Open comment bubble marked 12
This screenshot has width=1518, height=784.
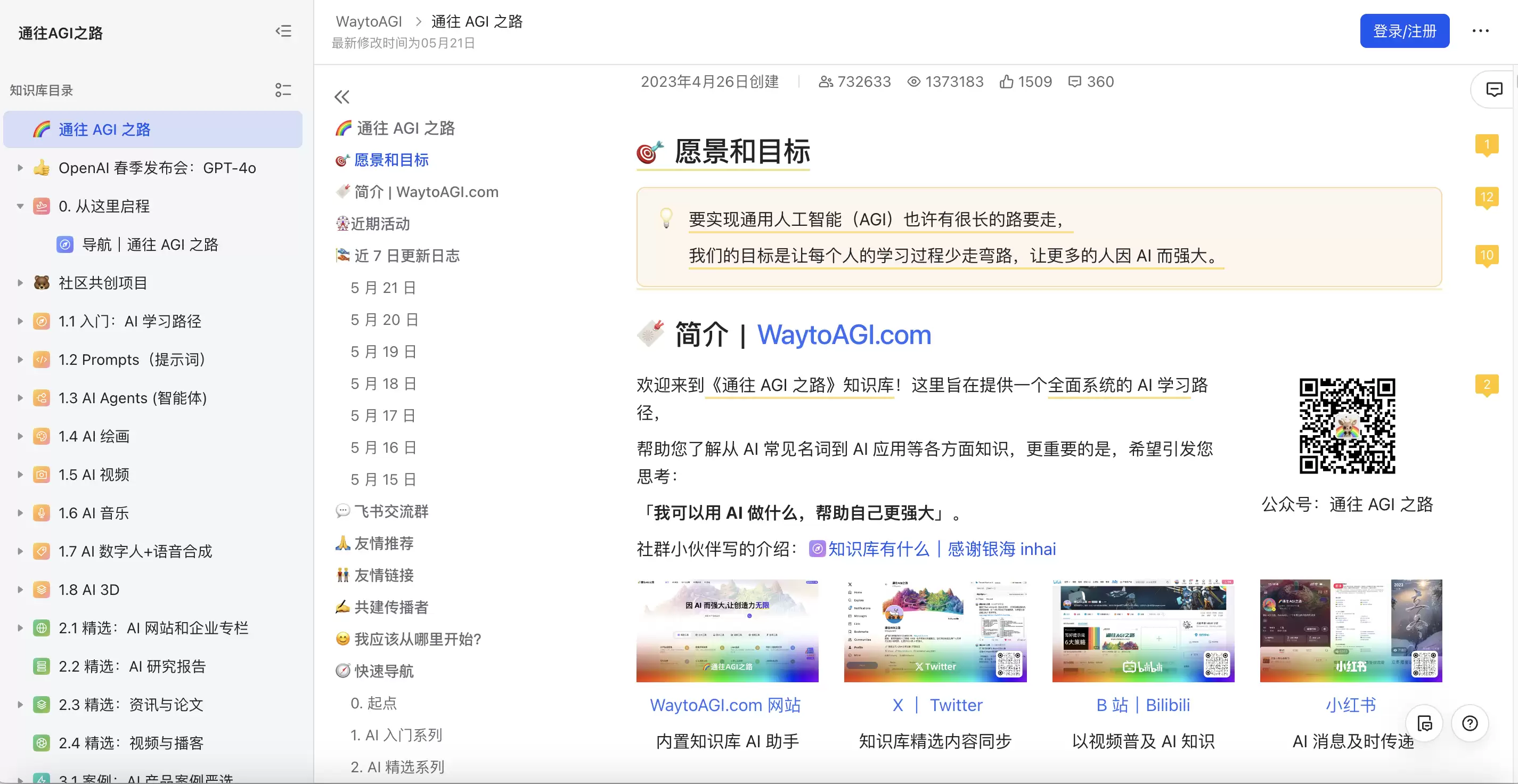coord(1486,198)
